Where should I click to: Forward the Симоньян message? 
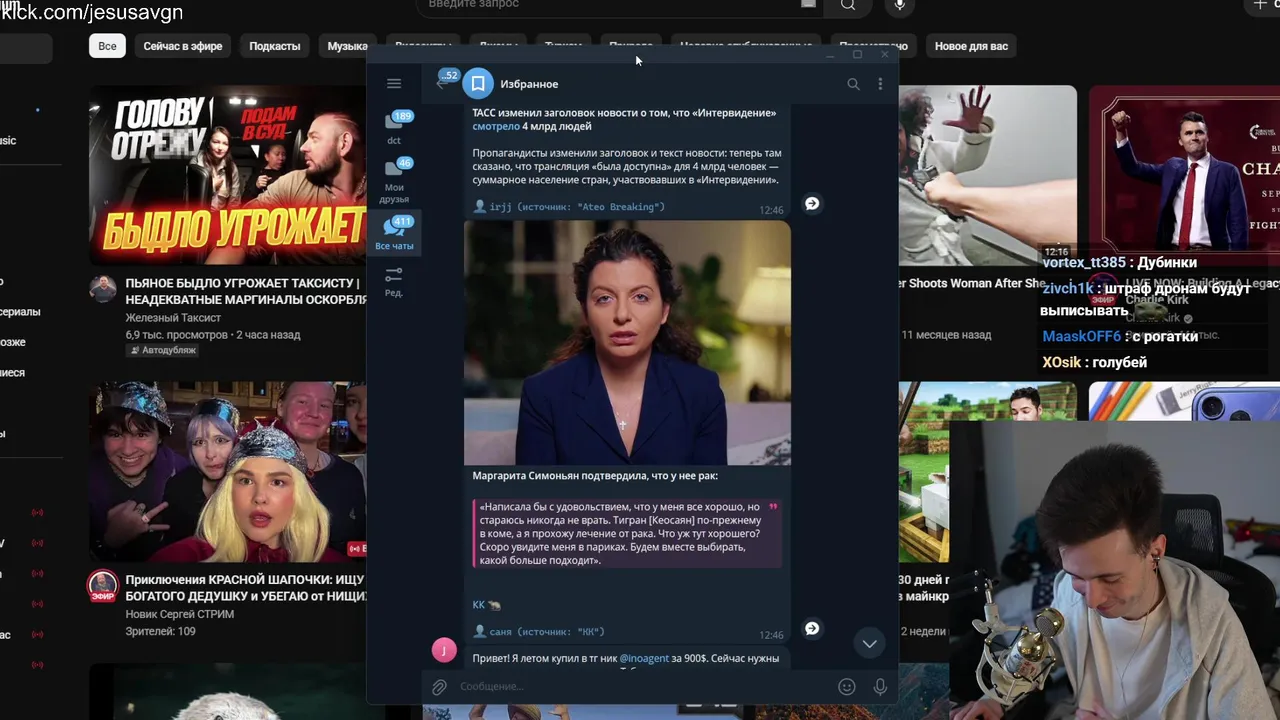812,628
